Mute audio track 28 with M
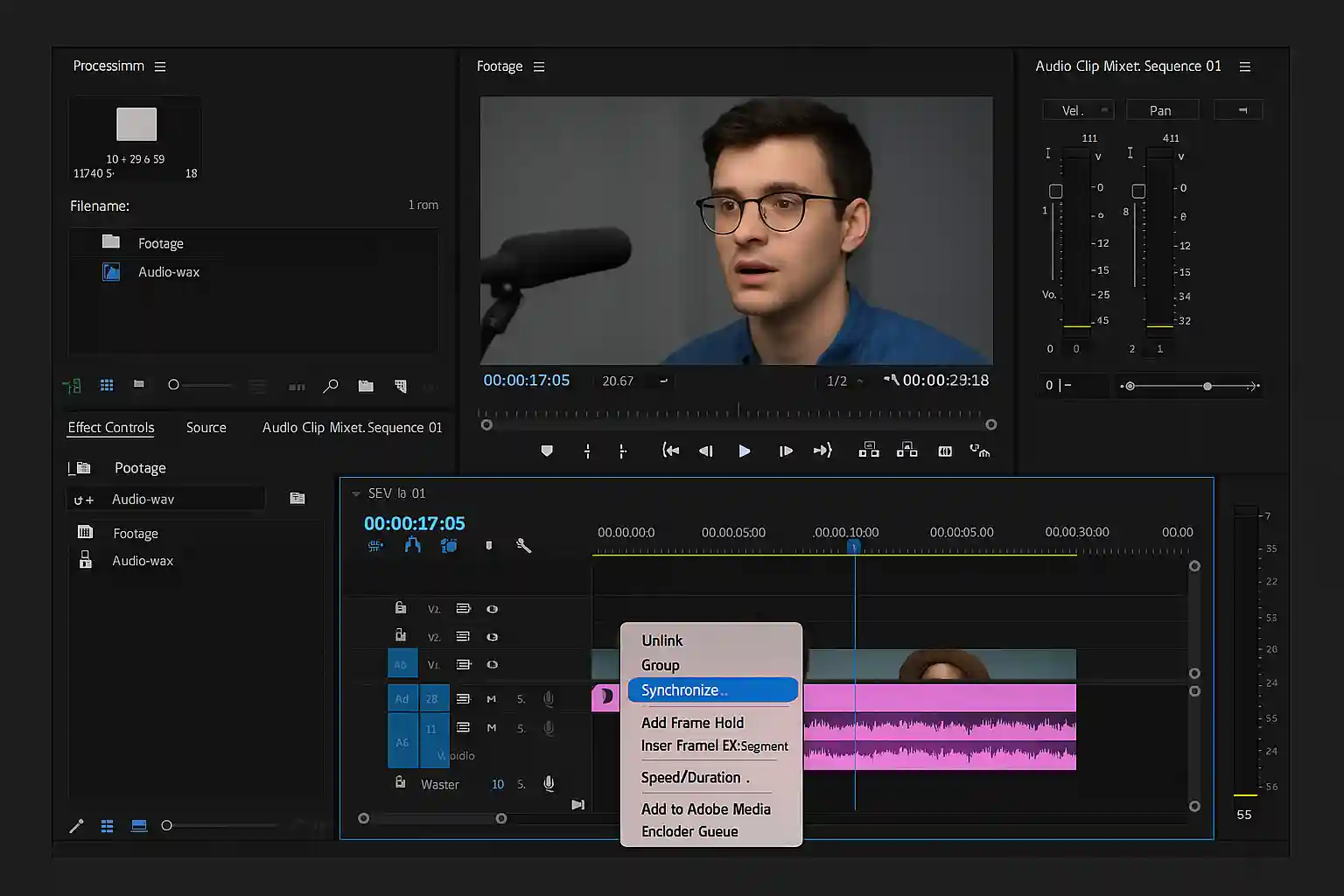Viewport: 1344px width, 896px height. (492, 699)
